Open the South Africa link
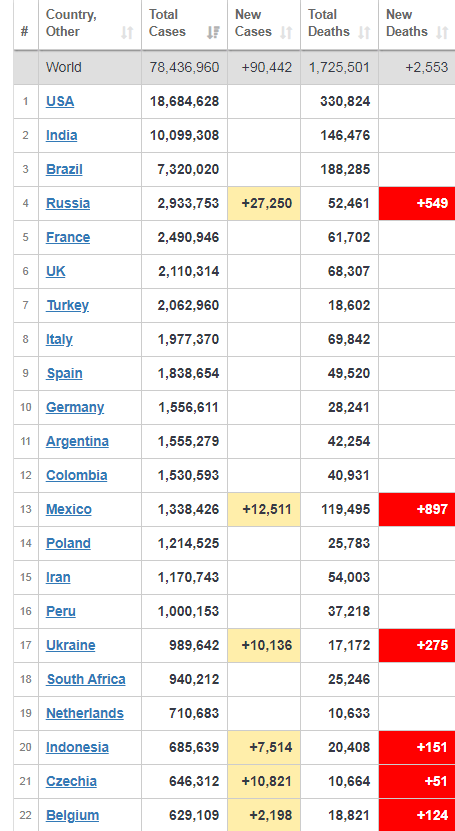455x831 pixels. click(x=86, y=679)
